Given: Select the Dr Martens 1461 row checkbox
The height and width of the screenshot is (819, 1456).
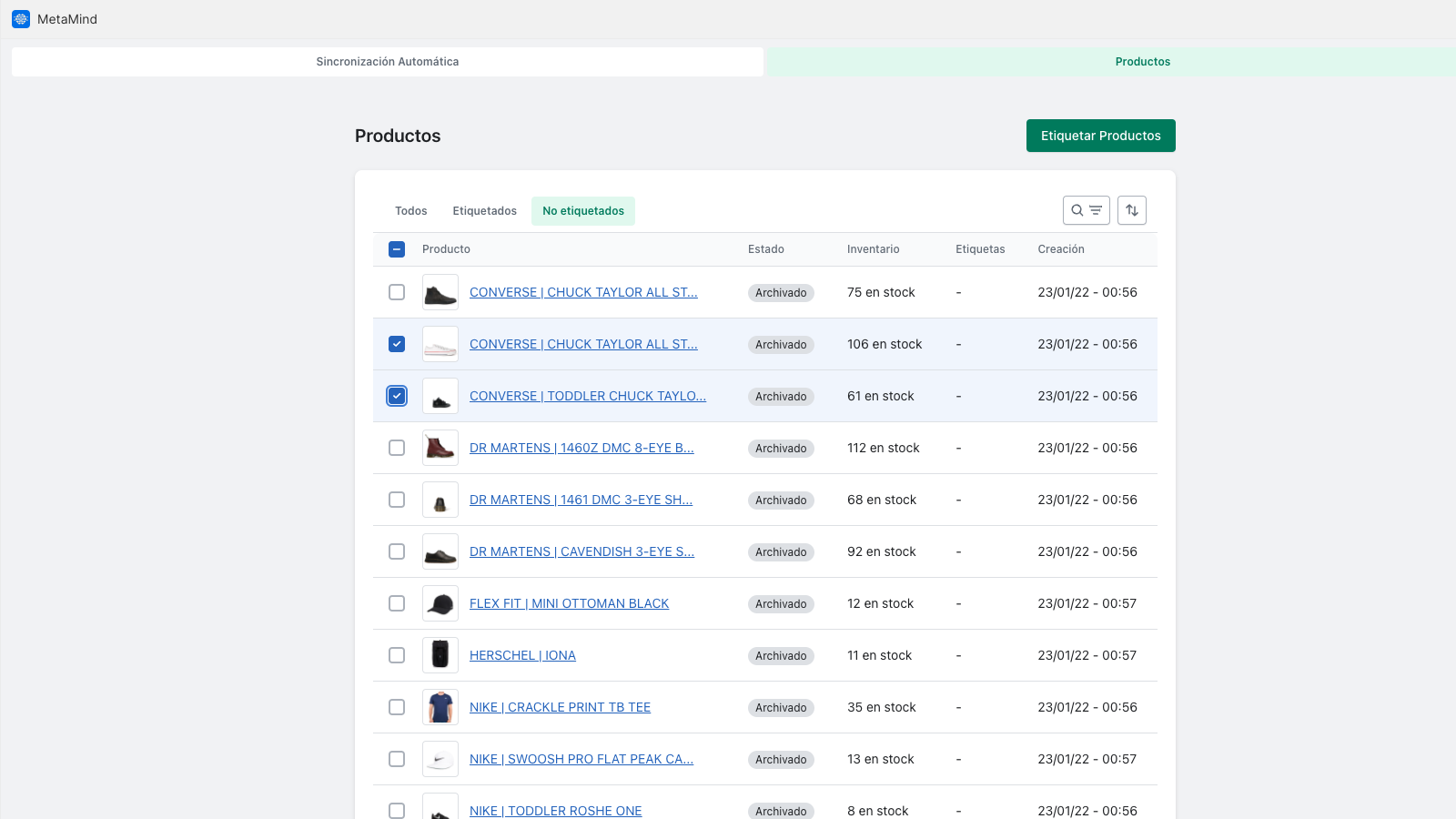Looking at the screenshot, I should click(x=397, y=500).
